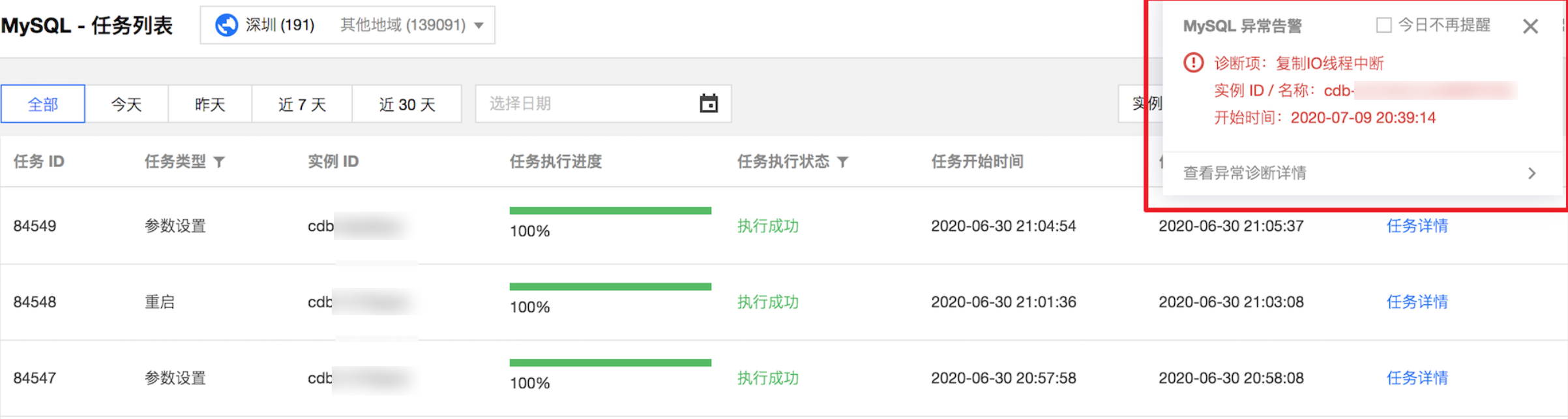This screenshot has height=419, width=1568.
Task: Choose the 近 7 天 filter
Action: coord(302,104)
